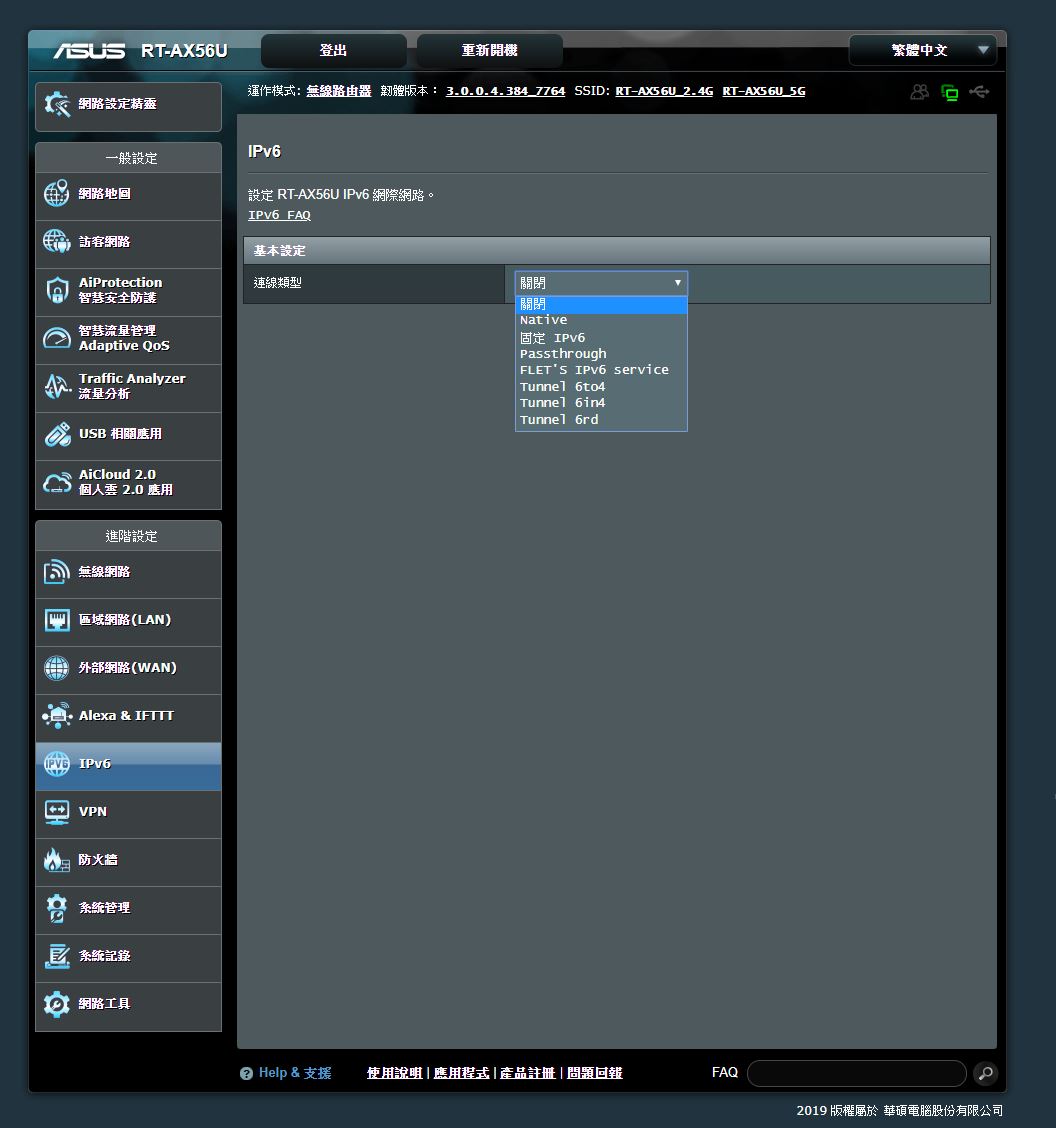
Task: Open AiProtection shield lock icon
Action: (57, 290)
